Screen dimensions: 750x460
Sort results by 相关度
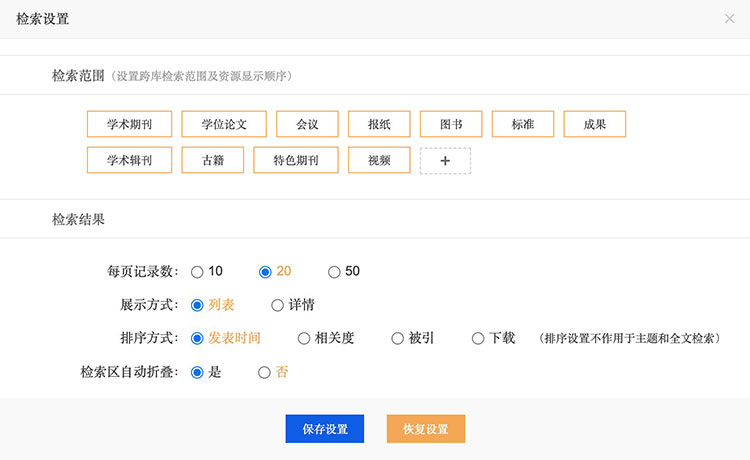(x=305, y=339)
